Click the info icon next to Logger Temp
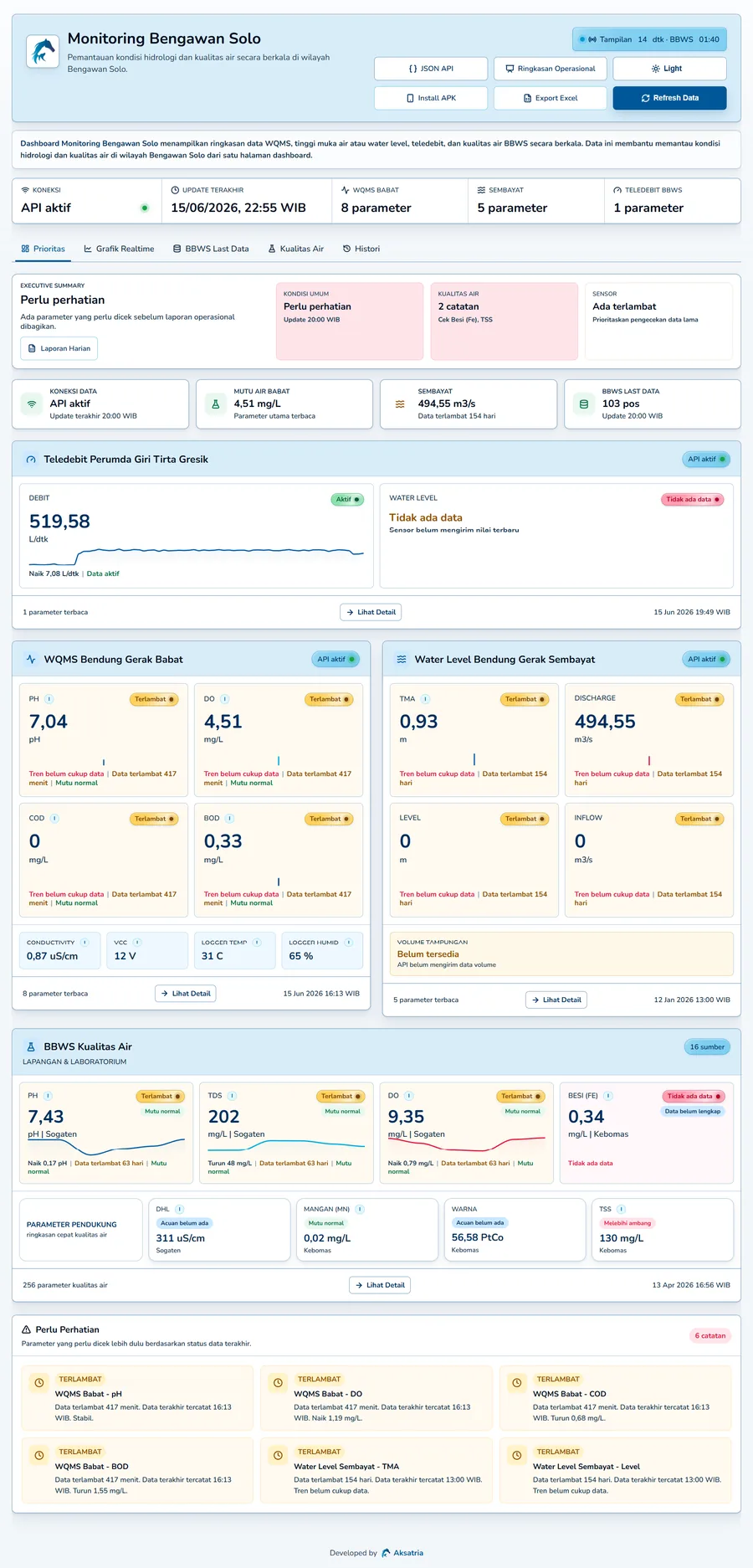This screenshot has width=753, height=1568. coord(257,943)
